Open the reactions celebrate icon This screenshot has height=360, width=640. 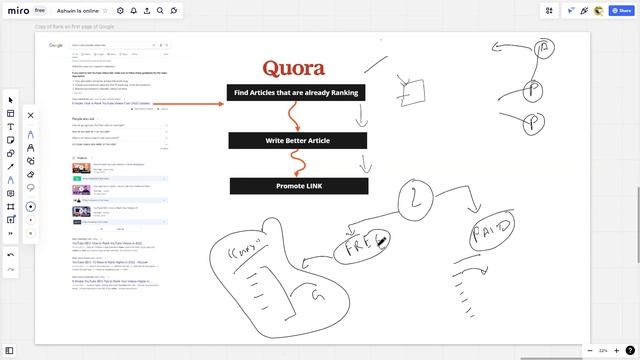584,11
